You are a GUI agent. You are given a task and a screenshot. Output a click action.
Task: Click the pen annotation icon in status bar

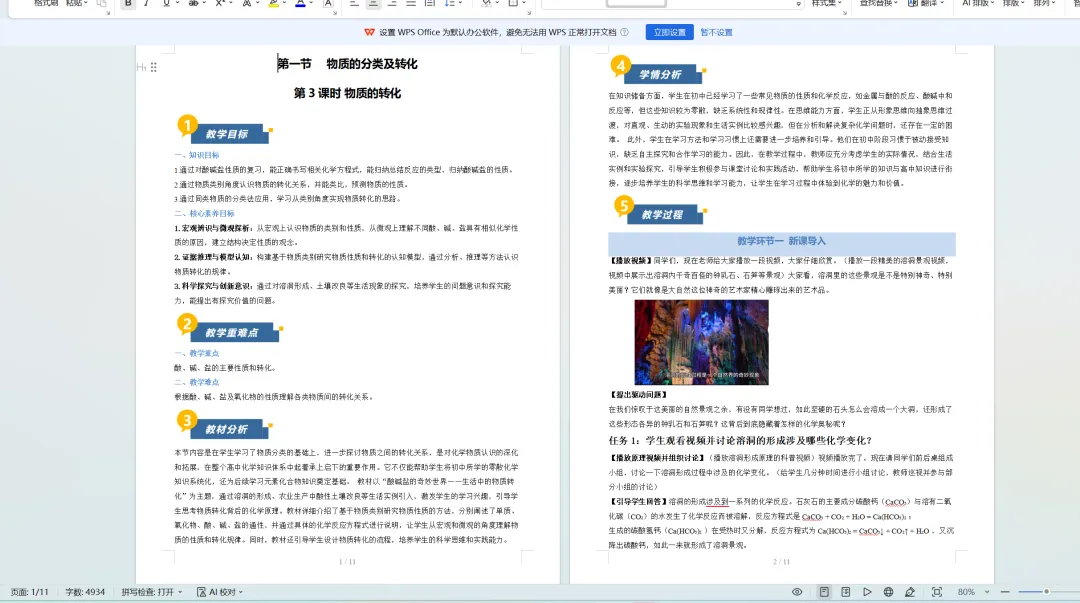[x=910, y=592]
